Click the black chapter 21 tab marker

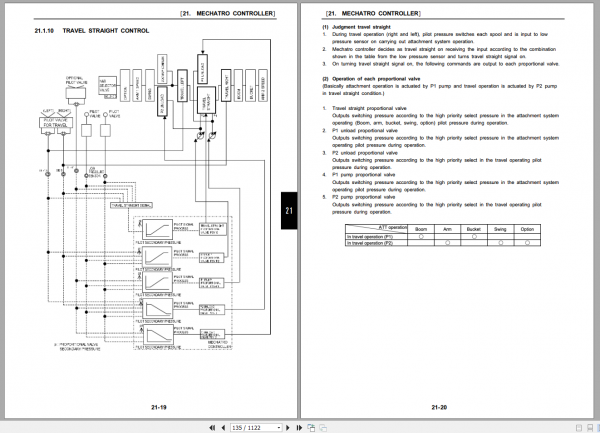tap(289, 210)
